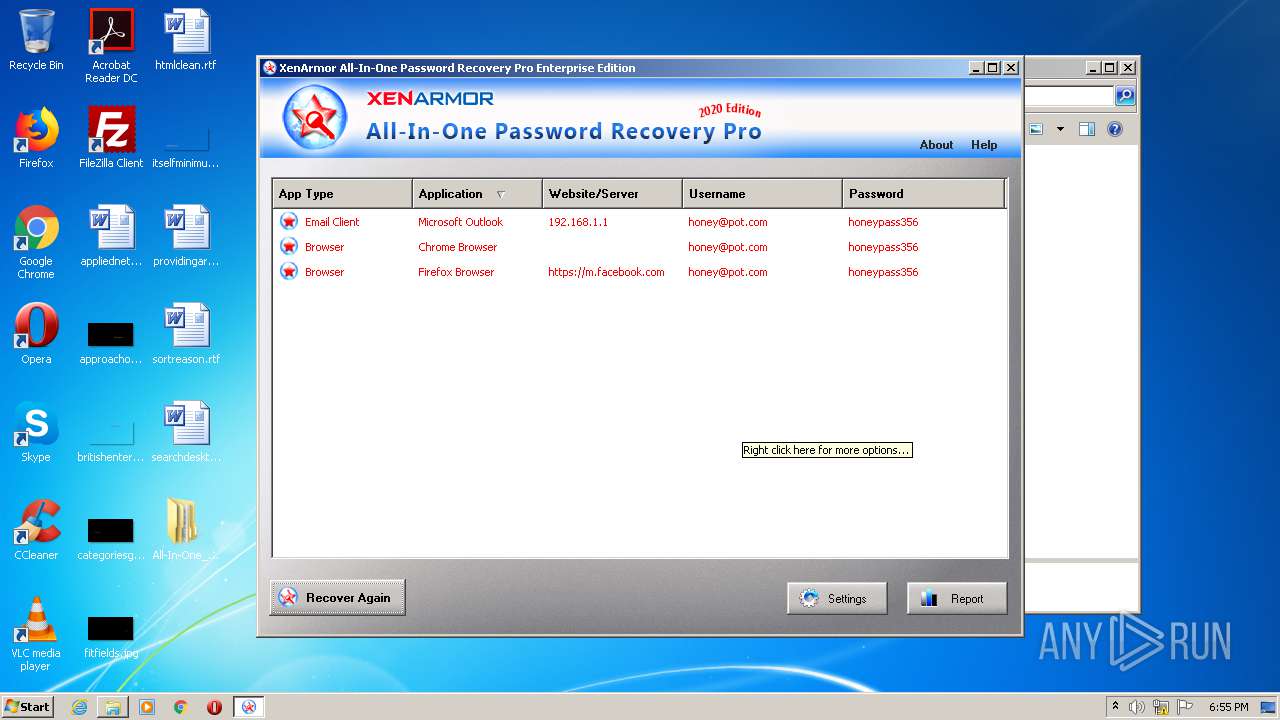Click the Email Client row star icon
Viewport: 1280px width, 720px height.
[289, 221]
